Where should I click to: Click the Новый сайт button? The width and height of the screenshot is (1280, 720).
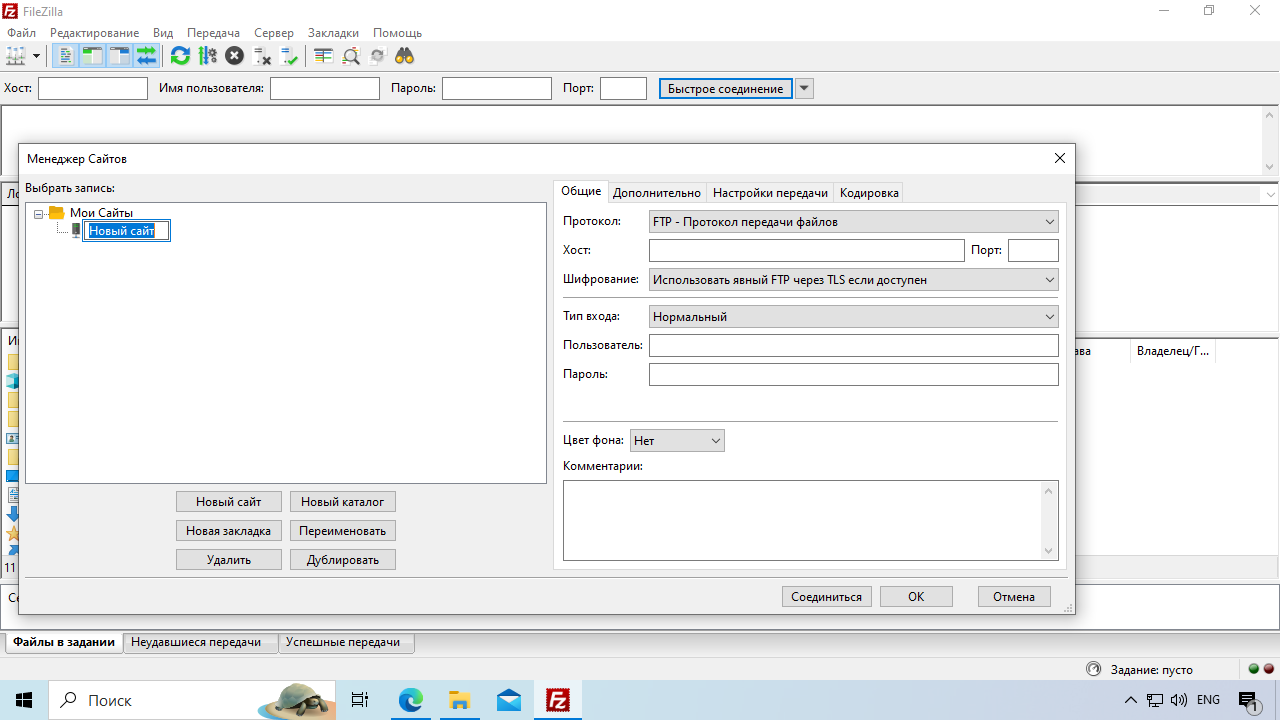(x=229, y=502)
